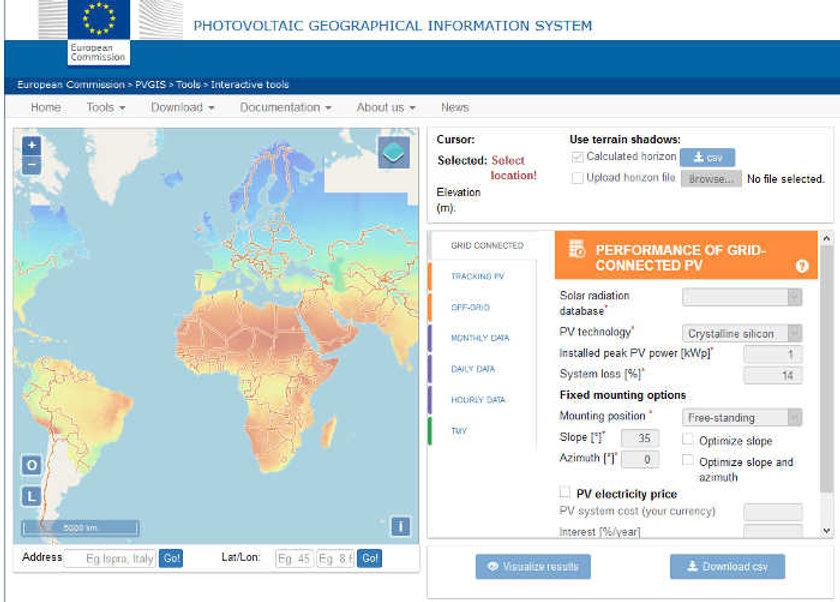Open the Tools menu

[103, 107]
